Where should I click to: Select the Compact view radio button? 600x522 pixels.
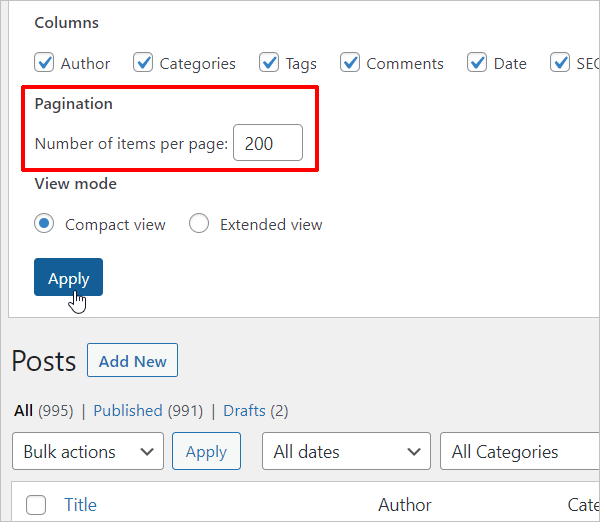(44, 224)
